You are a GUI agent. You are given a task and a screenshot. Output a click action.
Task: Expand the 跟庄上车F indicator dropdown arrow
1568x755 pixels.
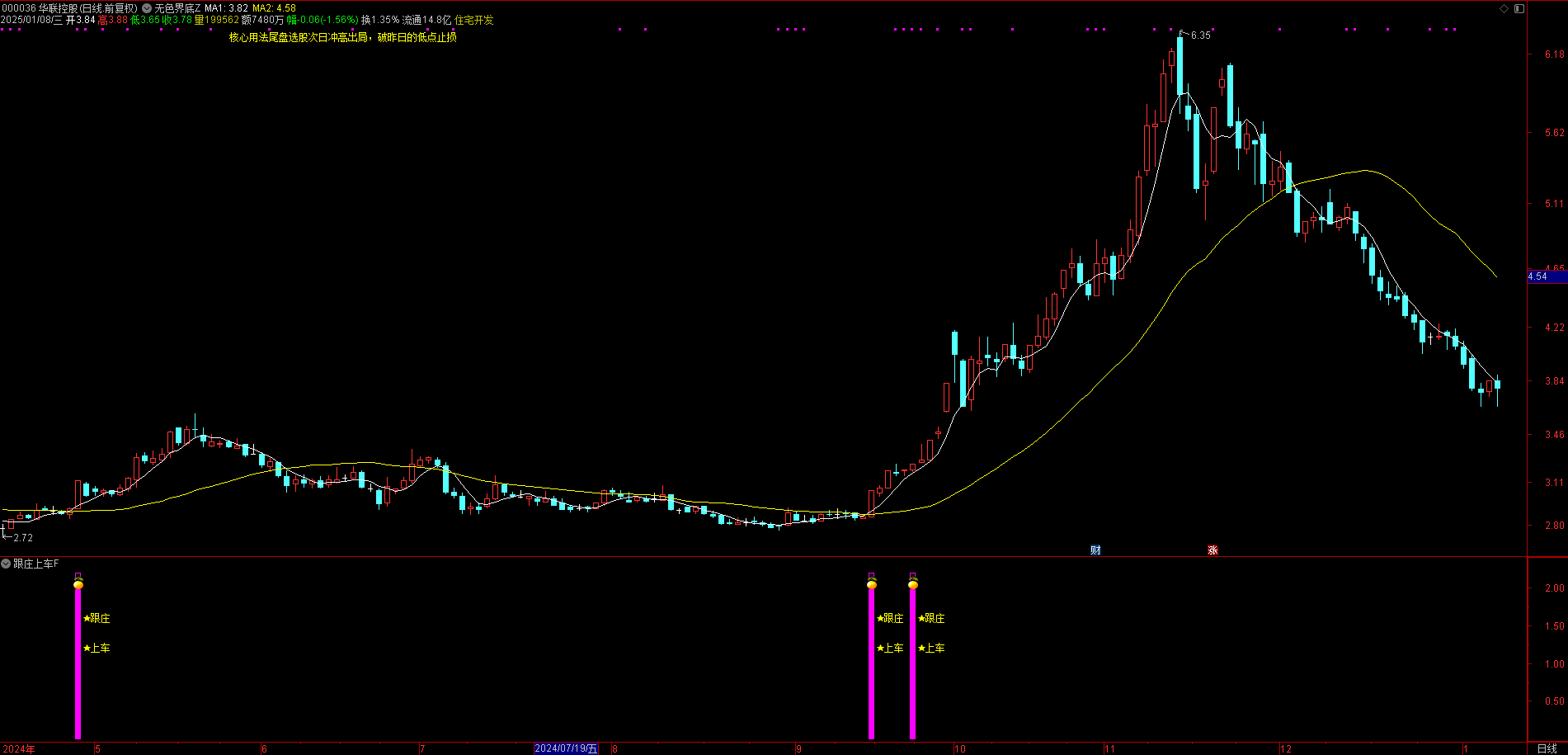tap(6, 564)
